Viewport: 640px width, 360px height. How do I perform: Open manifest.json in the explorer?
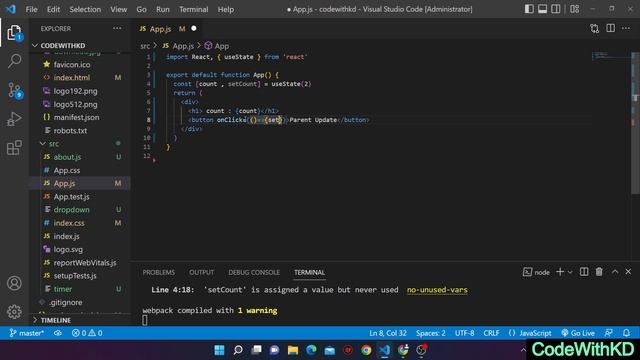pyautogui.click(x=76, y=117)
